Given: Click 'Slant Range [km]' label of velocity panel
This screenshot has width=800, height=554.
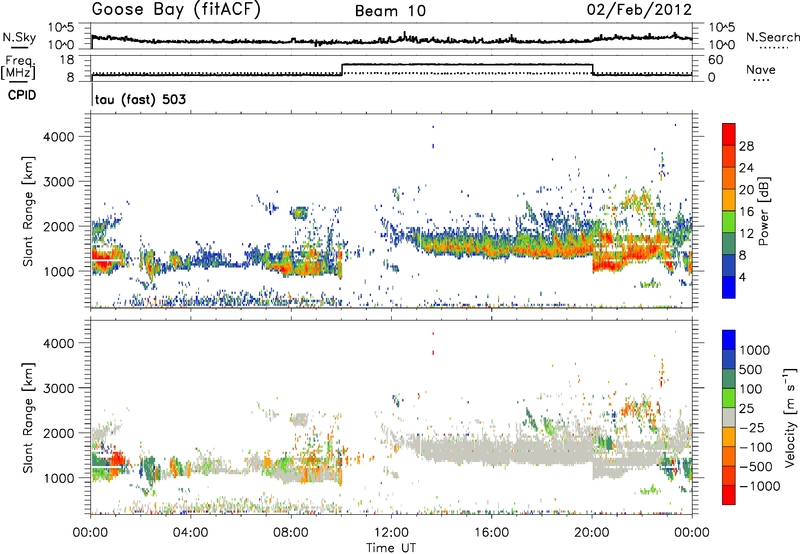Looking at the screenshot, I should pos(28,418).
